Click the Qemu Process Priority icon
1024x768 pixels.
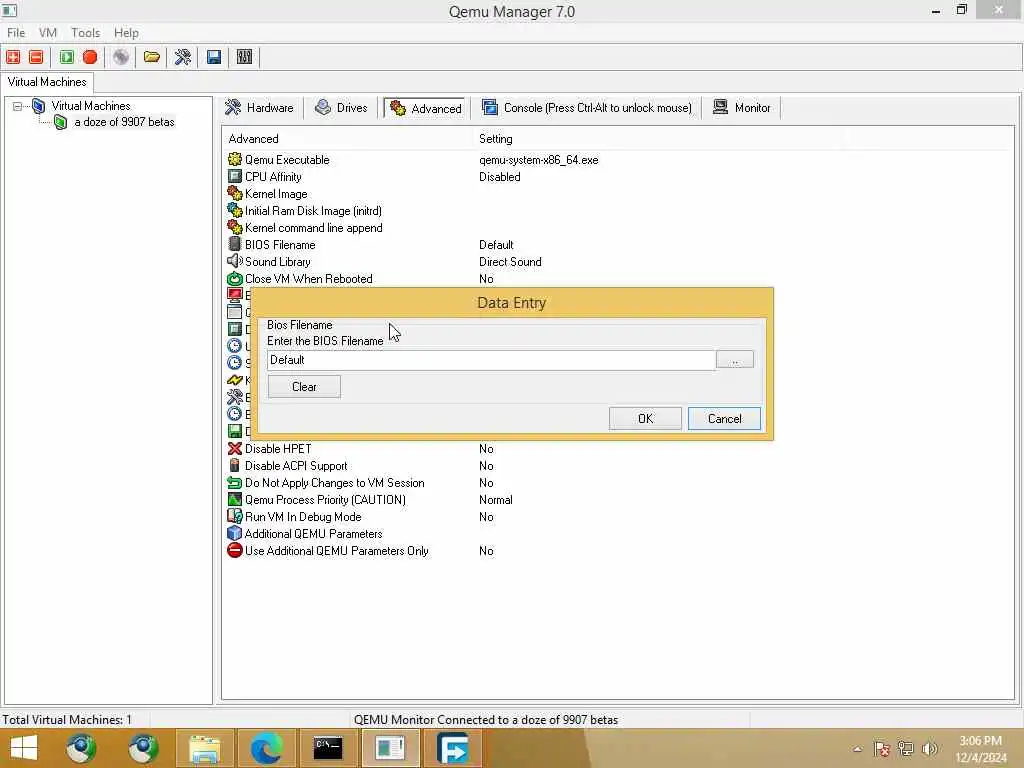(x=234, y=500)
